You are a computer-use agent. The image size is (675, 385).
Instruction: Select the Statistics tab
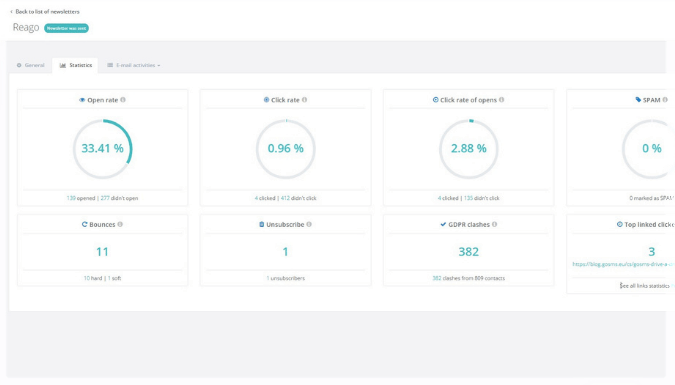click(x=75, y=65)
